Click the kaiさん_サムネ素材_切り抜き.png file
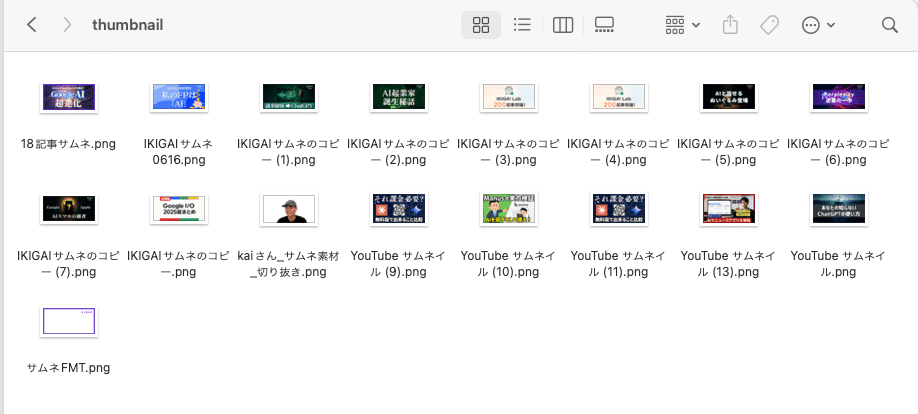 click(289, 208)
